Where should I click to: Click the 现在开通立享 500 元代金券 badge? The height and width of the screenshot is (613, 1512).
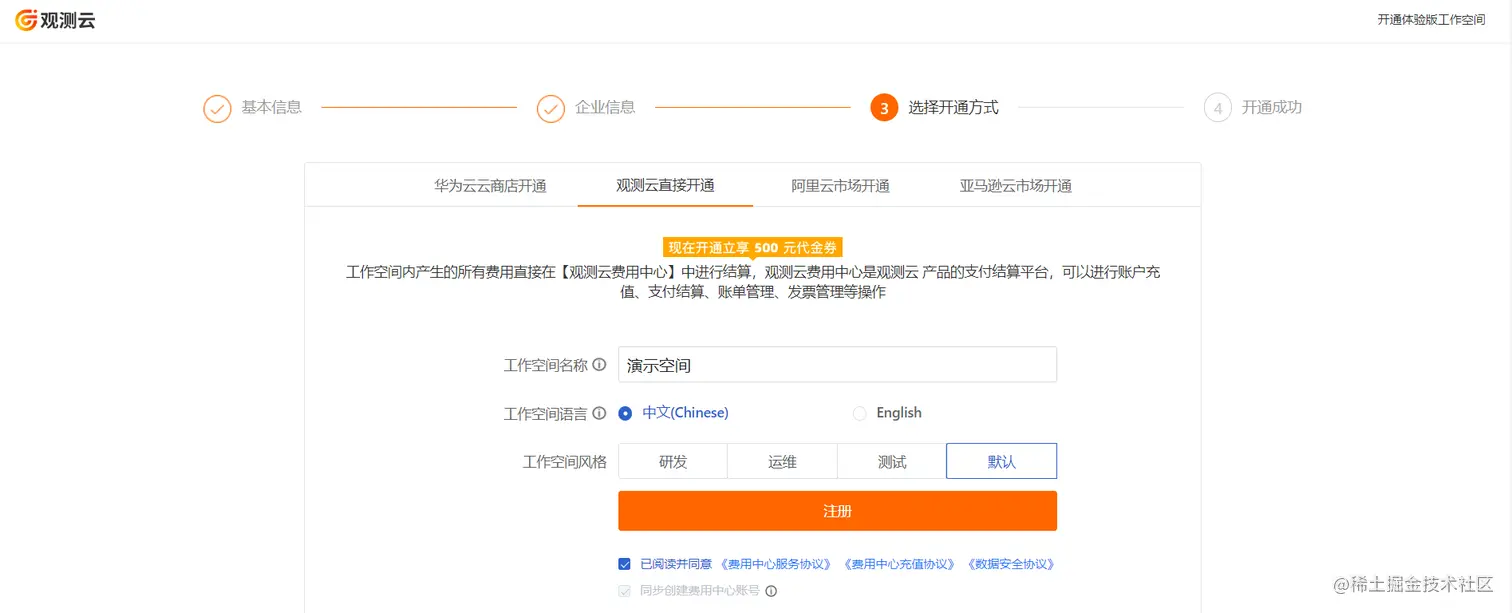(753, 248)
